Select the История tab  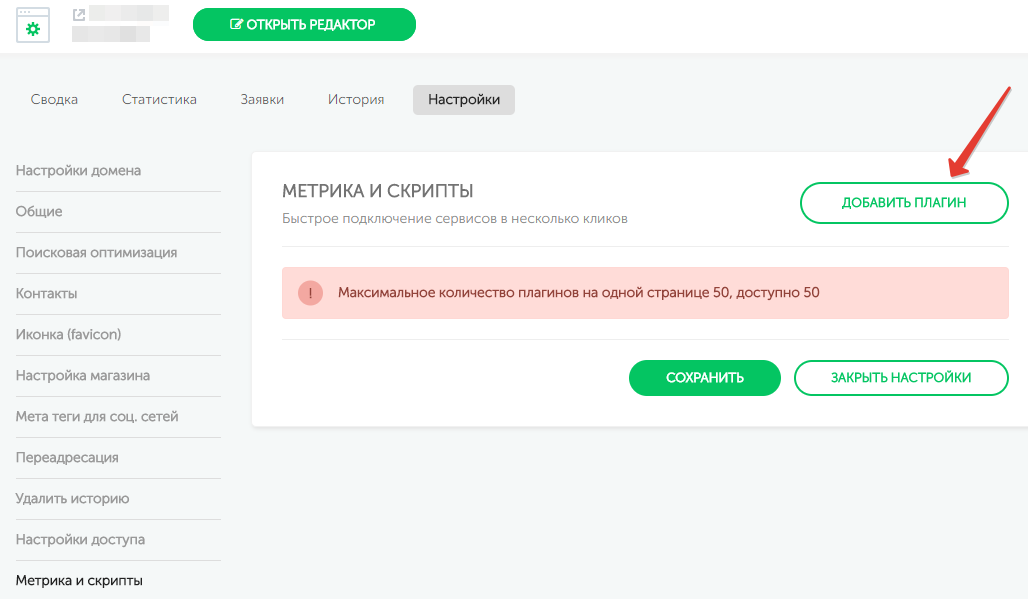[356, 100]
